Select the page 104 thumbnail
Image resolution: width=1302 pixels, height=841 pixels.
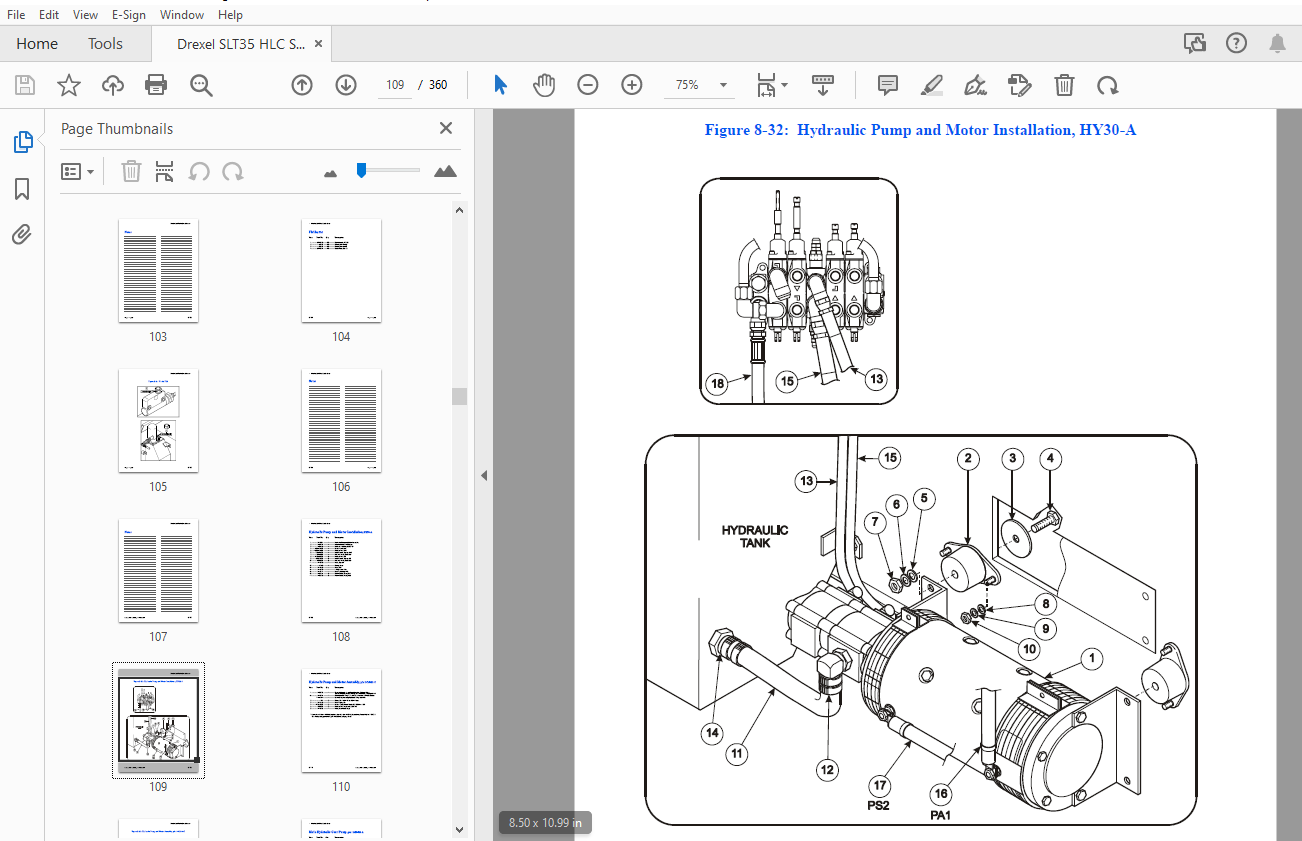click(341, 271)
